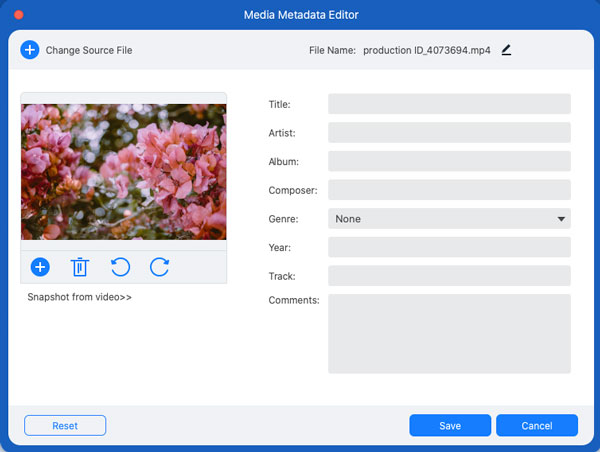Focus the Year input field

coord(448,247)
